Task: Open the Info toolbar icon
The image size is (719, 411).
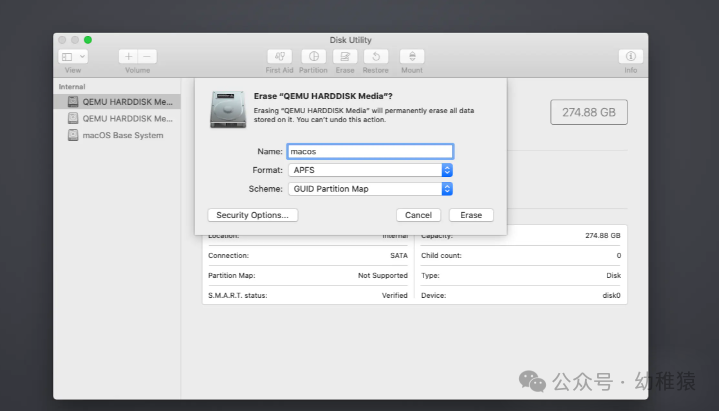Action: [631, 56]
